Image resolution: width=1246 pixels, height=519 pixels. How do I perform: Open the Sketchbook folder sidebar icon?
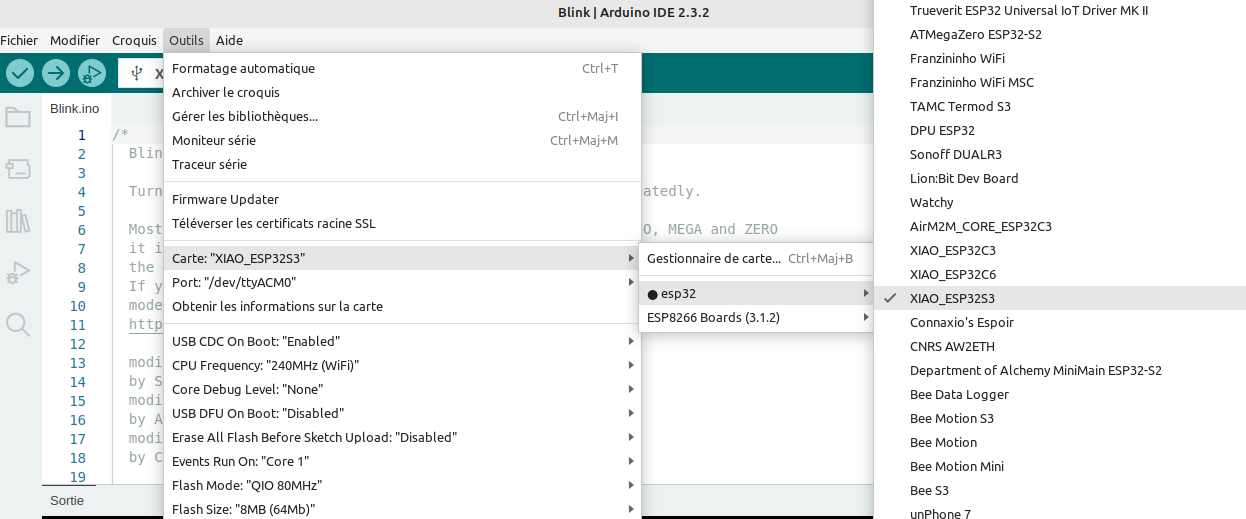pyautogui.click(x=18, y=118)
